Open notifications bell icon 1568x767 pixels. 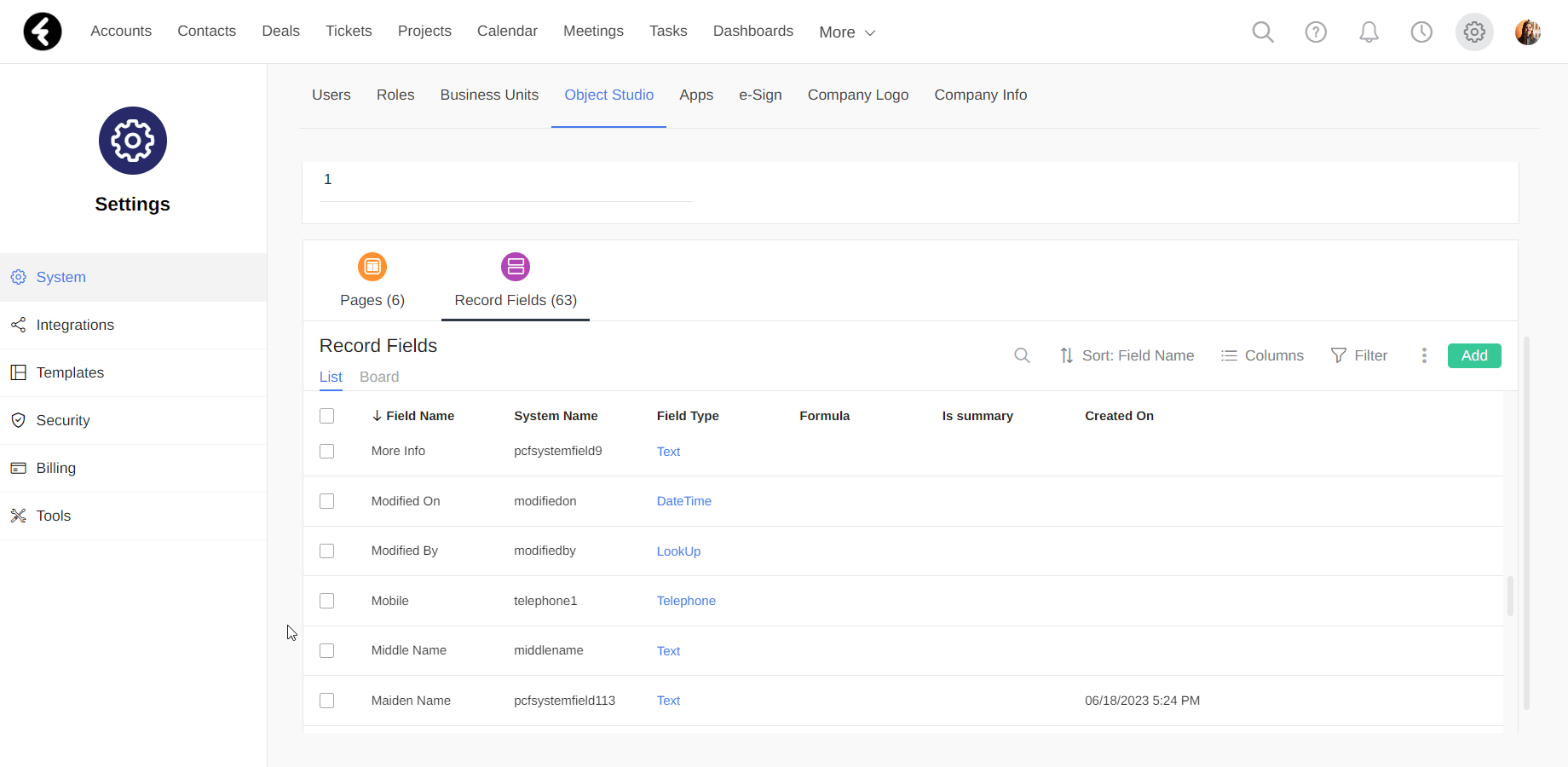click(x=1369, y=32)
